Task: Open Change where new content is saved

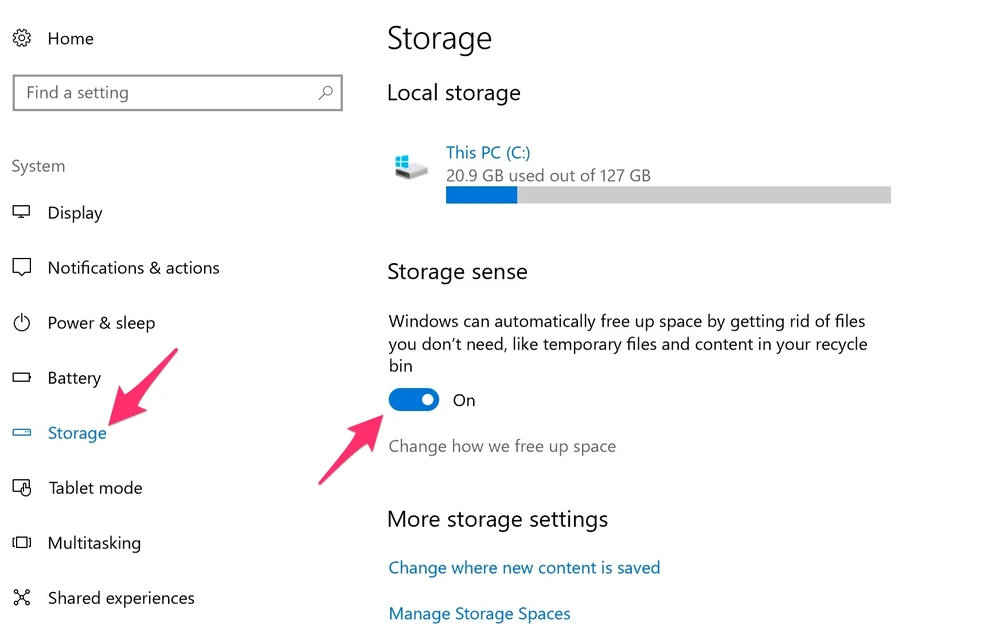Action: click(x=524, y=568)
